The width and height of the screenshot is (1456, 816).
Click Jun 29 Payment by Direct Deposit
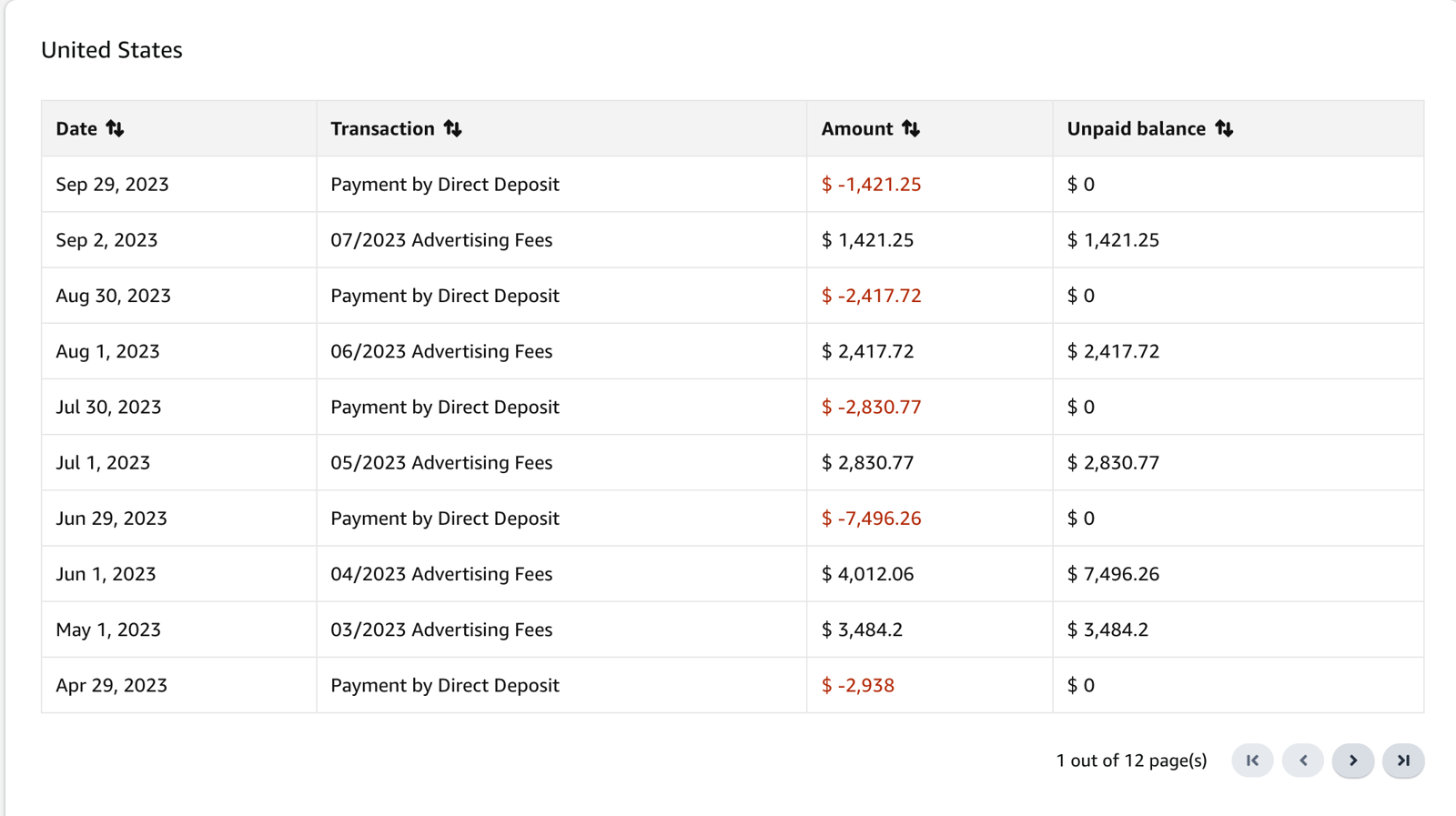point(445,519)
